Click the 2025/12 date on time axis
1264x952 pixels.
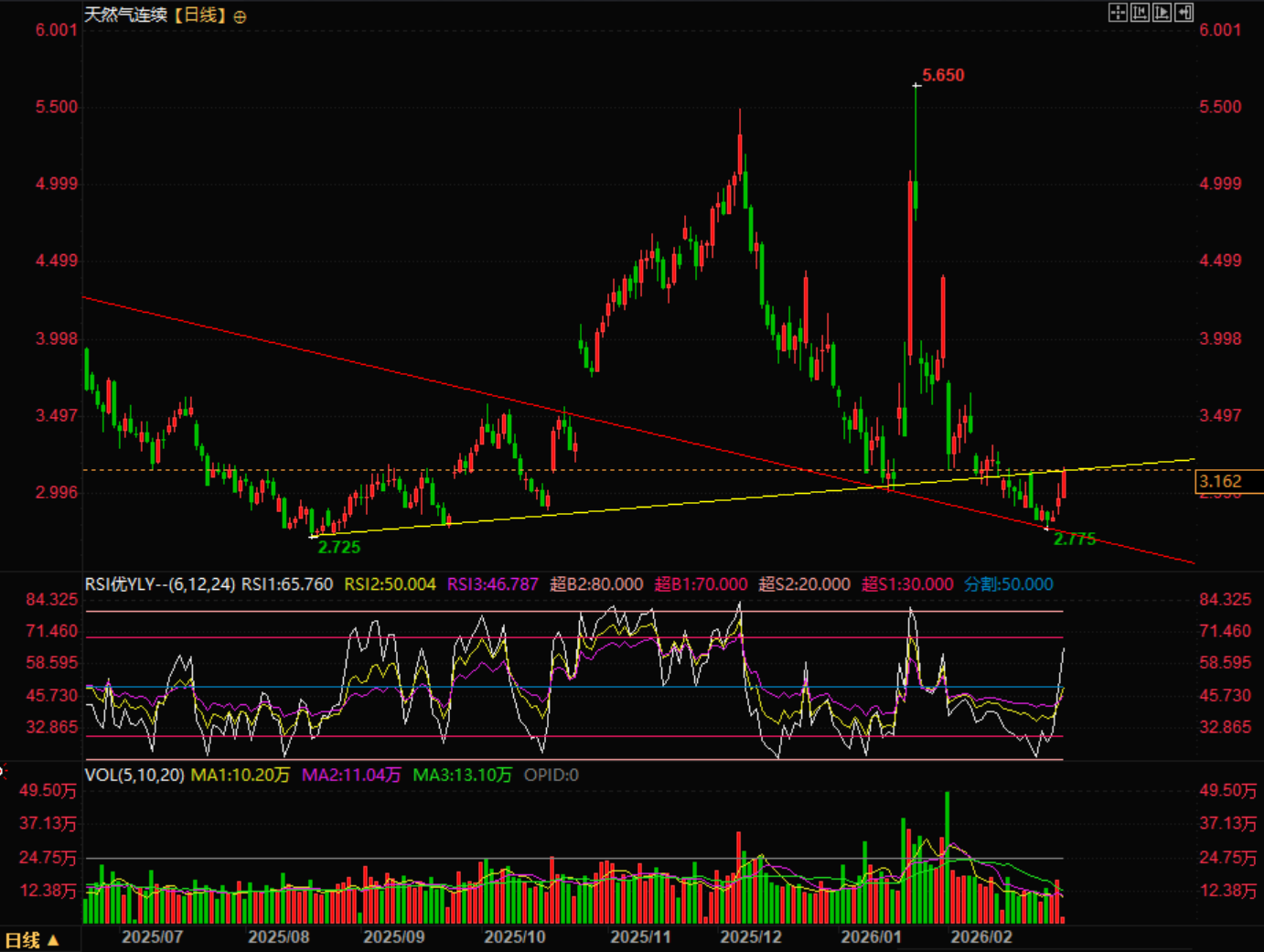pyautogui.click(x=751, y=936)
